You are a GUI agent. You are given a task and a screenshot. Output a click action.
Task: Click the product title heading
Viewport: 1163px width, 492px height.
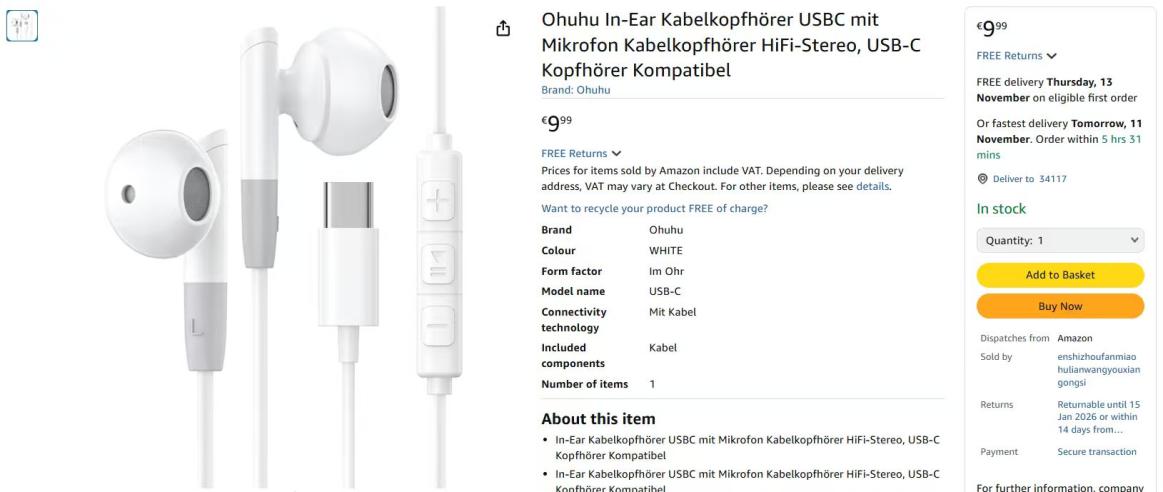pos(731,45)
